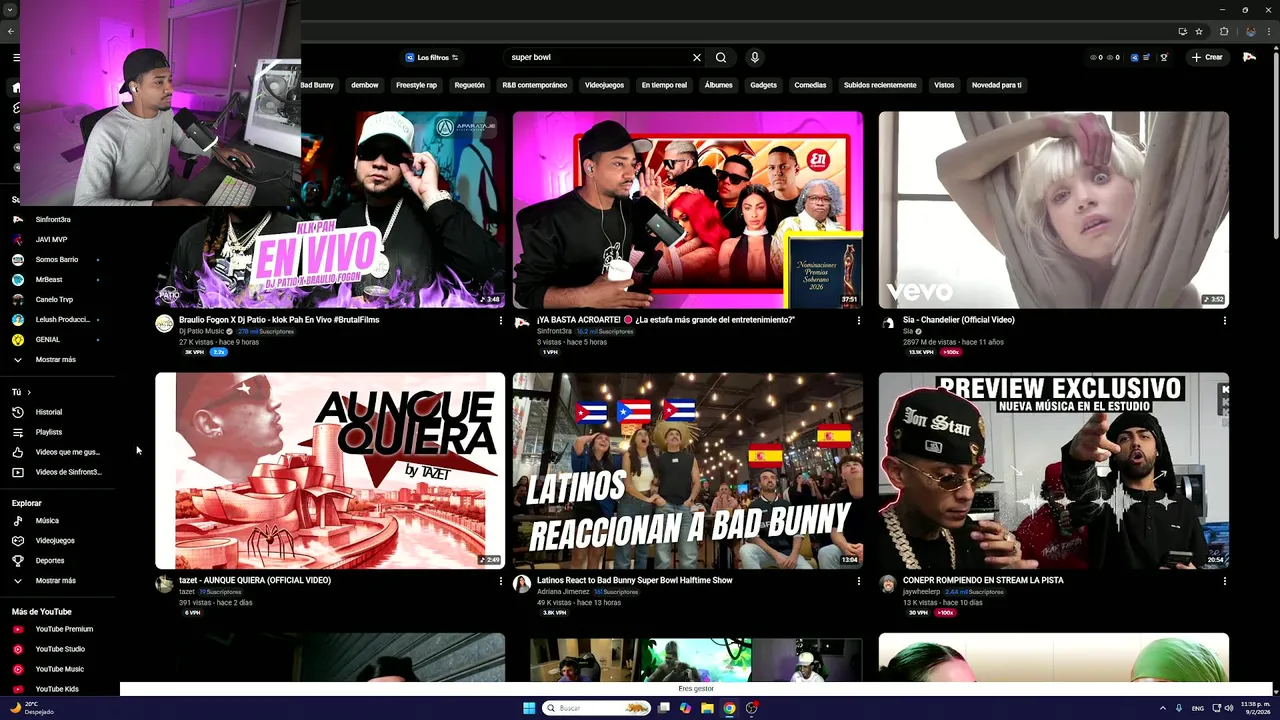Screen dimensions: 1280x720
Task: Select Novedad para ti chip
Action: [x=997, y=85]
